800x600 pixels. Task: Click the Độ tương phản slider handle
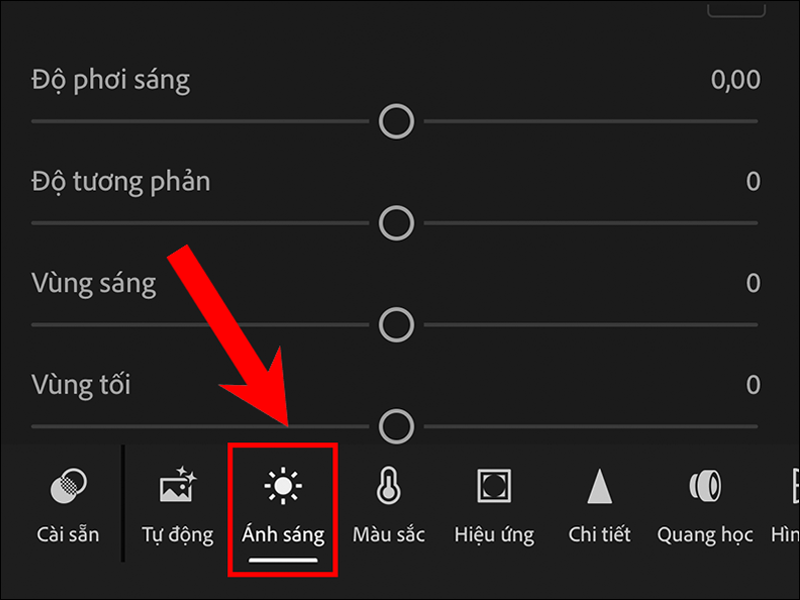[x=397, y=222]
